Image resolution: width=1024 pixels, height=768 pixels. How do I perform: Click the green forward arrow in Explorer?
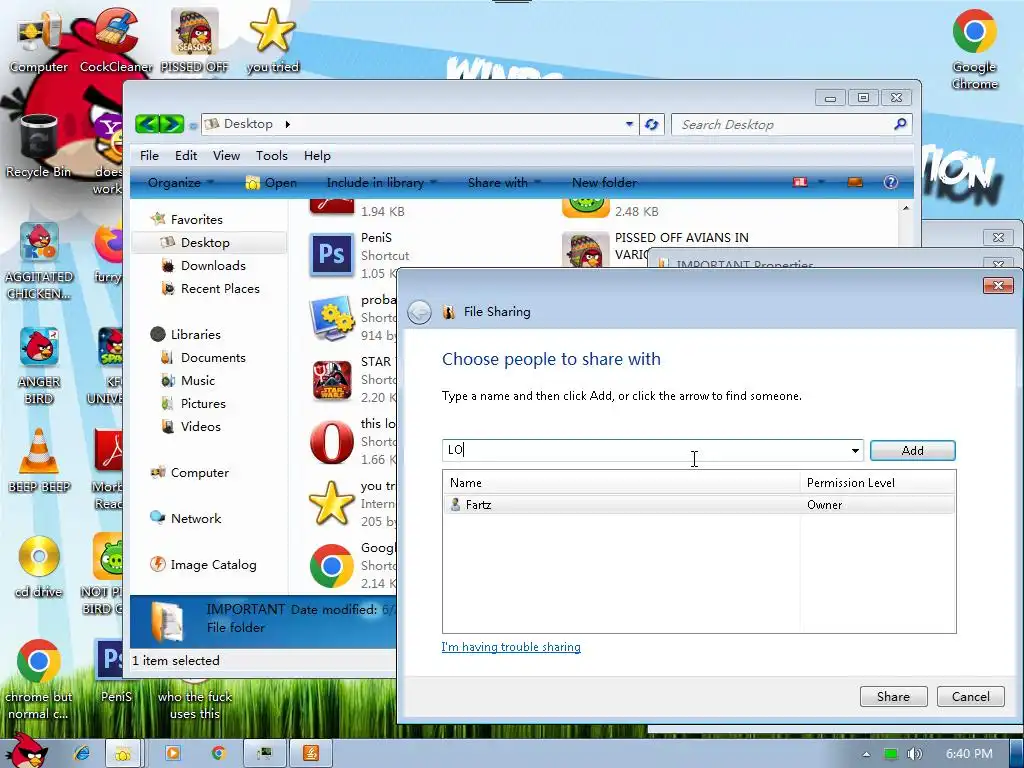[172, 123]
